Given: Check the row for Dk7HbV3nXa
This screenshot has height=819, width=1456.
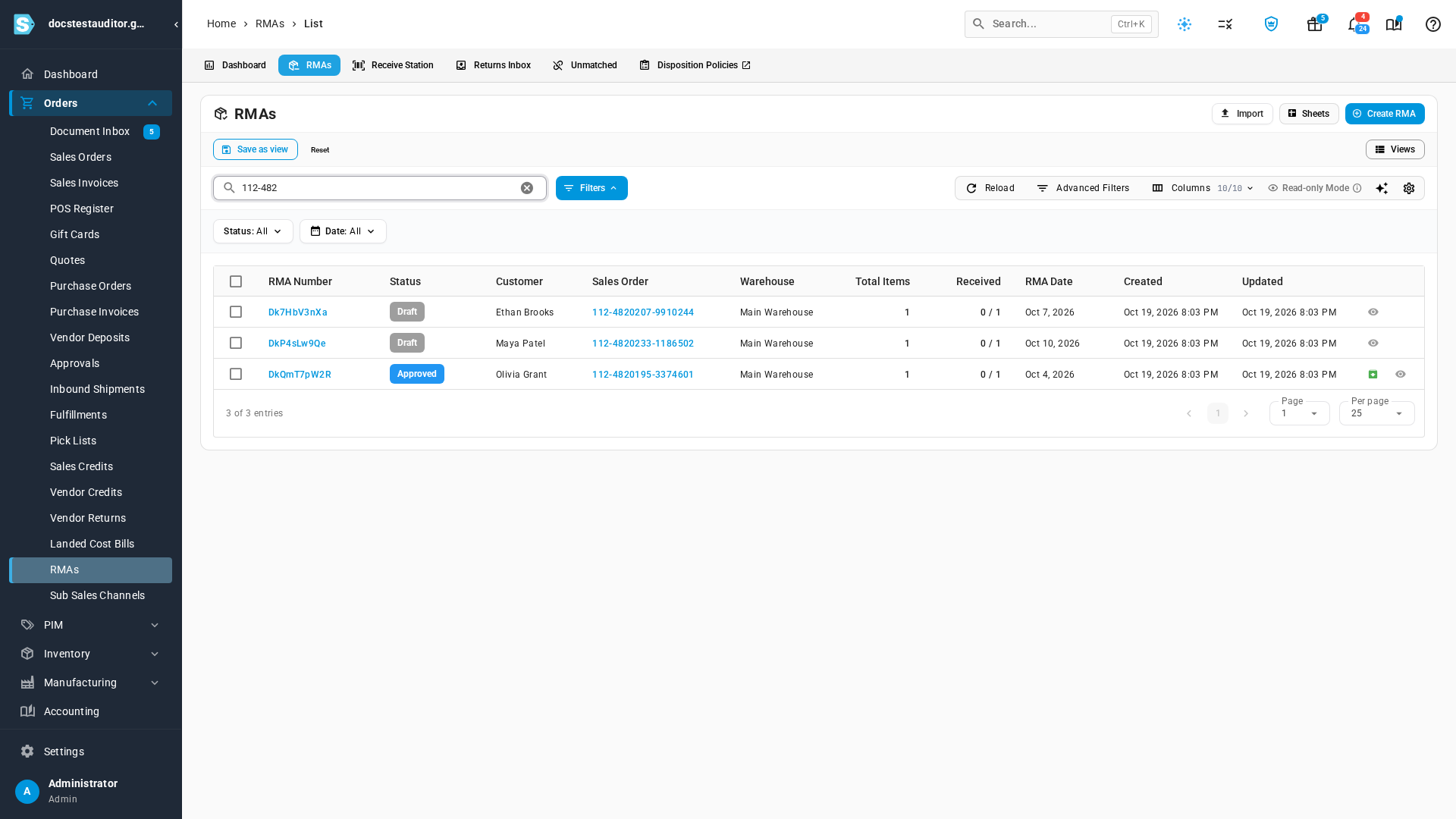Looking at the screenshot, I should [236, 312].
